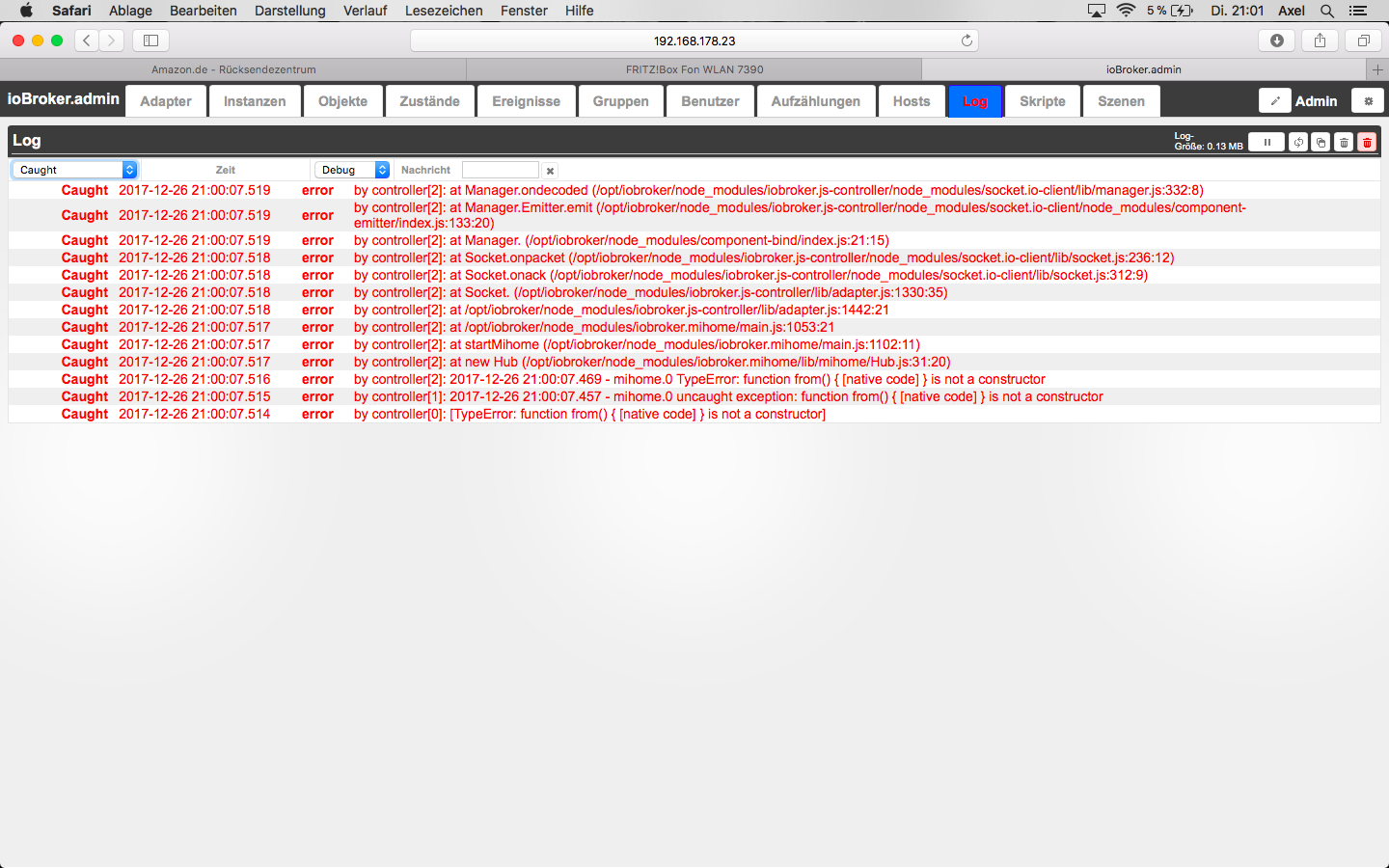Open the AirPlay display menu icon

(x=1097, y=11)
